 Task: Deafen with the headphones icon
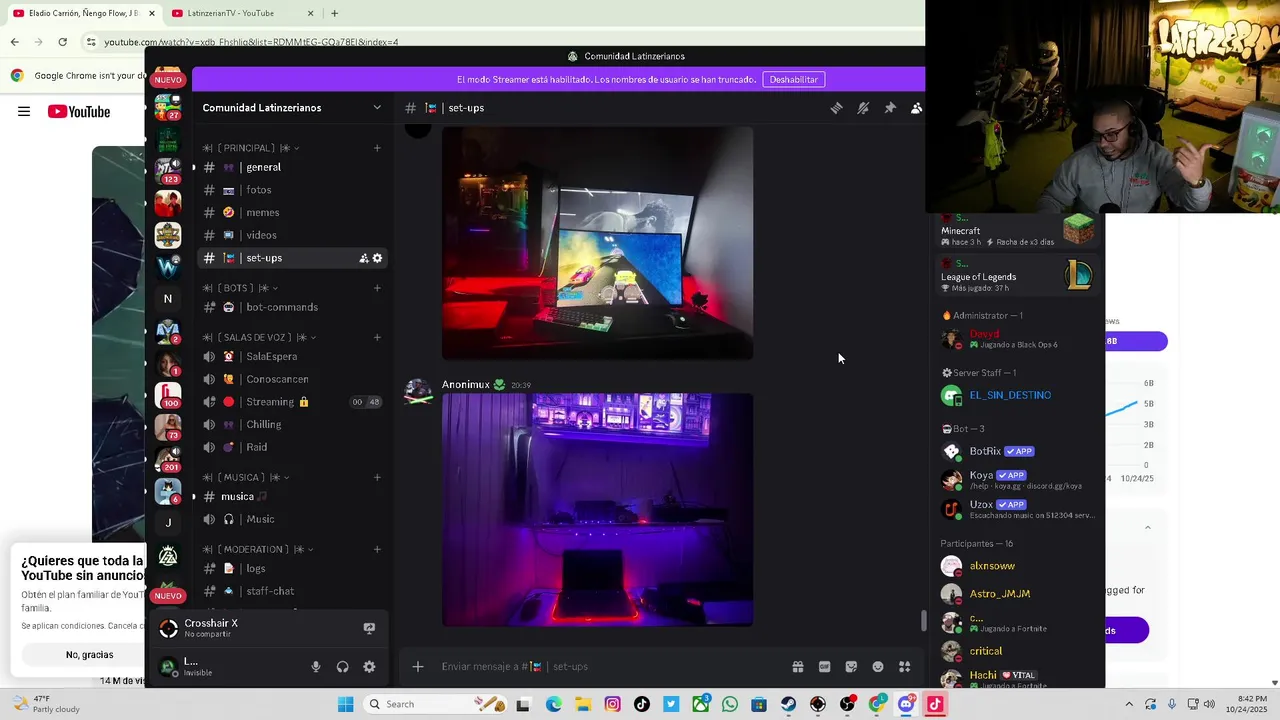coord(343,667)
